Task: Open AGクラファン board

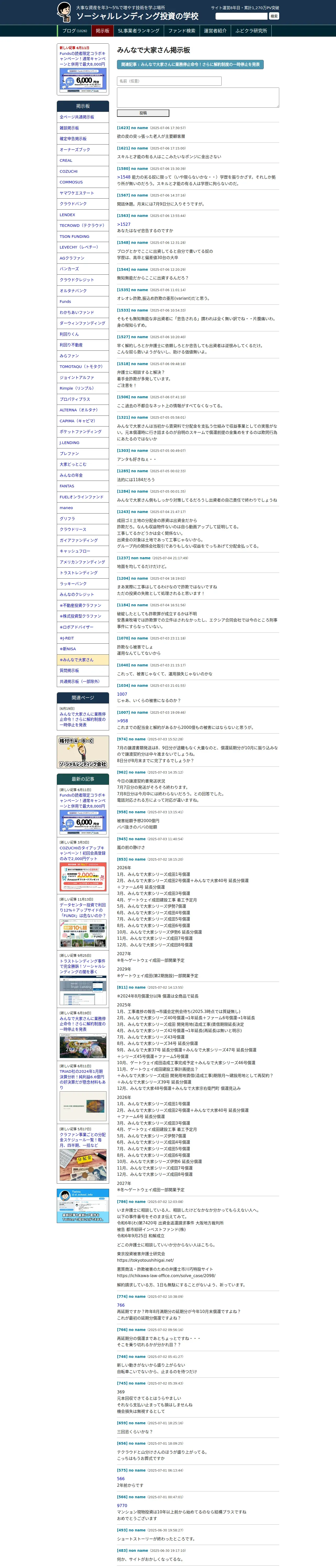Action: [x=83, y=258]
